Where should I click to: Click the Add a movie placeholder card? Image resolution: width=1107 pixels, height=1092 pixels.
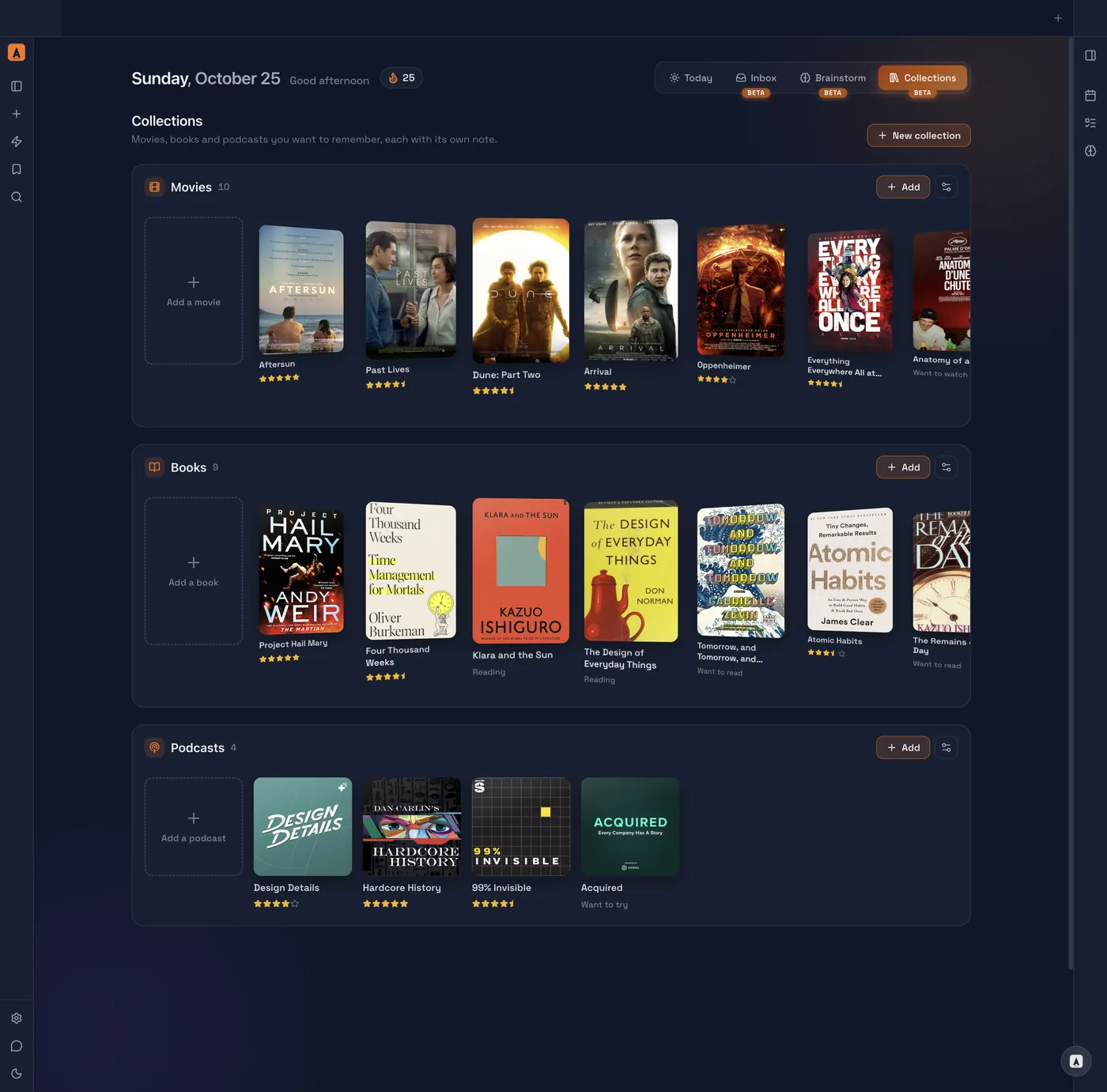click(x=194, y=291)
